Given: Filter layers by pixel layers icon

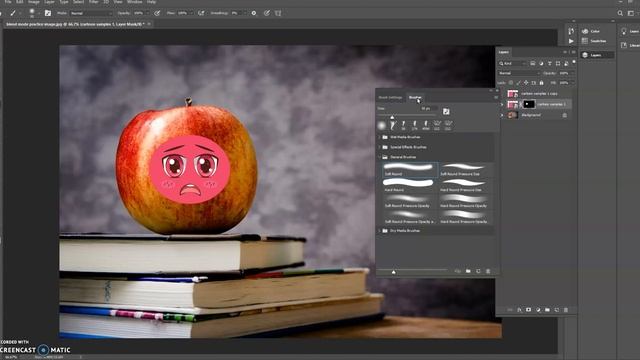Looking at the screenshot, I should tap(533, 63).
